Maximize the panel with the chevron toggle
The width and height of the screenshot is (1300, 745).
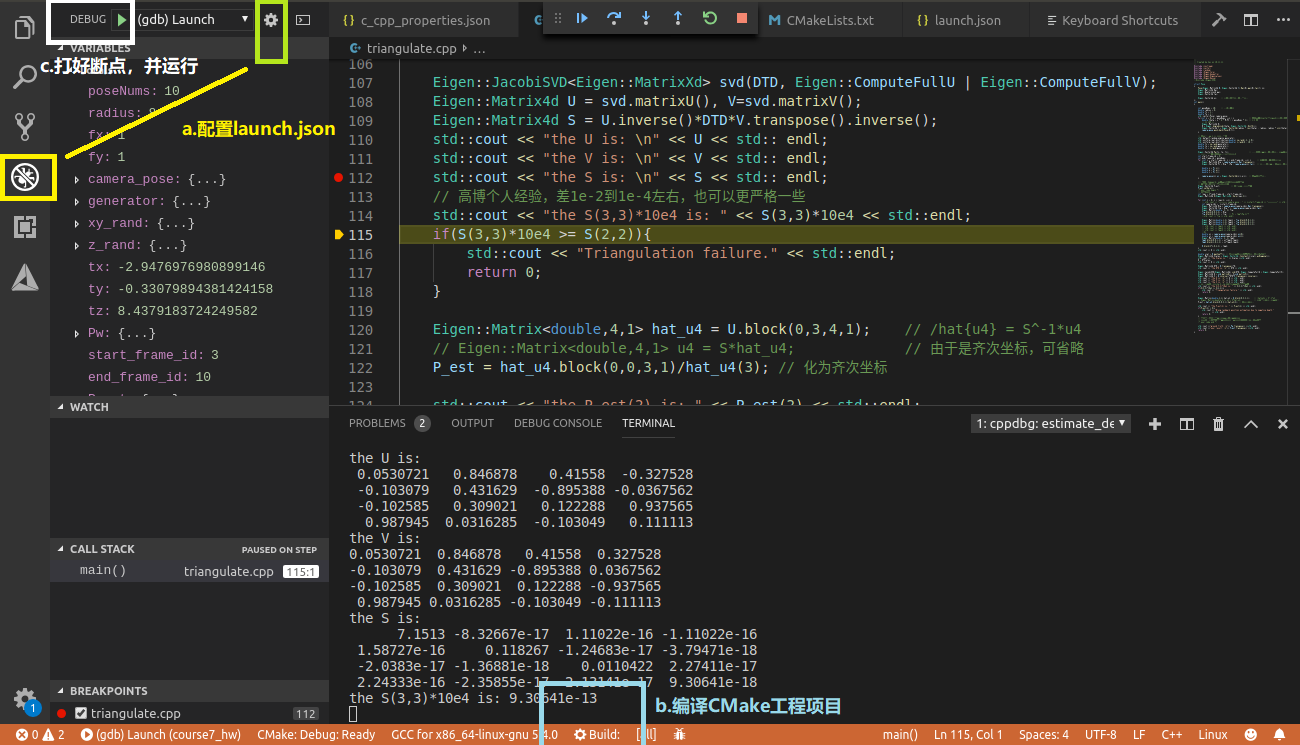1250,424
